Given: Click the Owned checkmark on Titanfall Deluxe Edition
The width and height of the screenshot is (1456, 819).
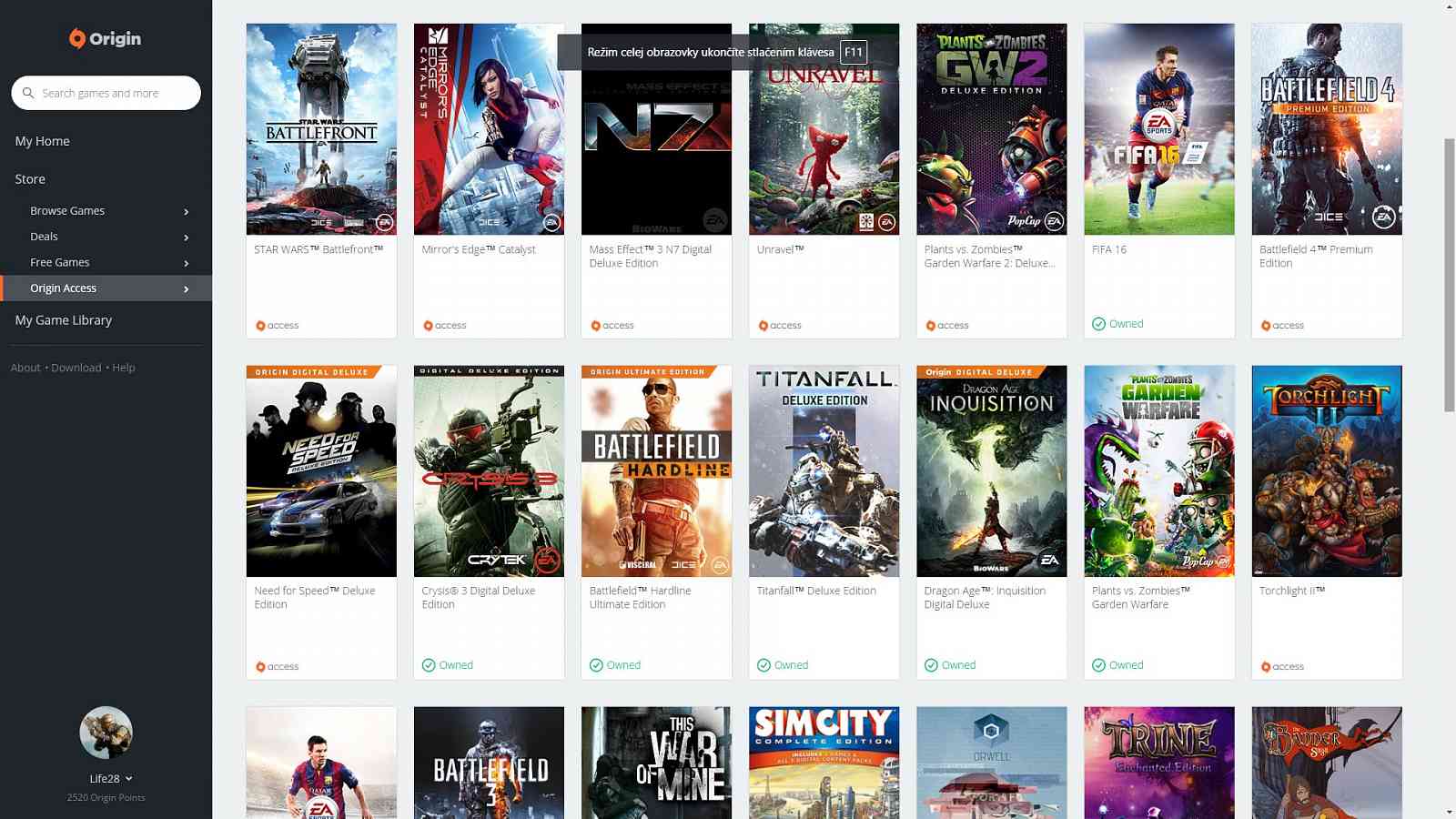Looking at the screenshot, I should pyautogui.click(x=763, y=665).
